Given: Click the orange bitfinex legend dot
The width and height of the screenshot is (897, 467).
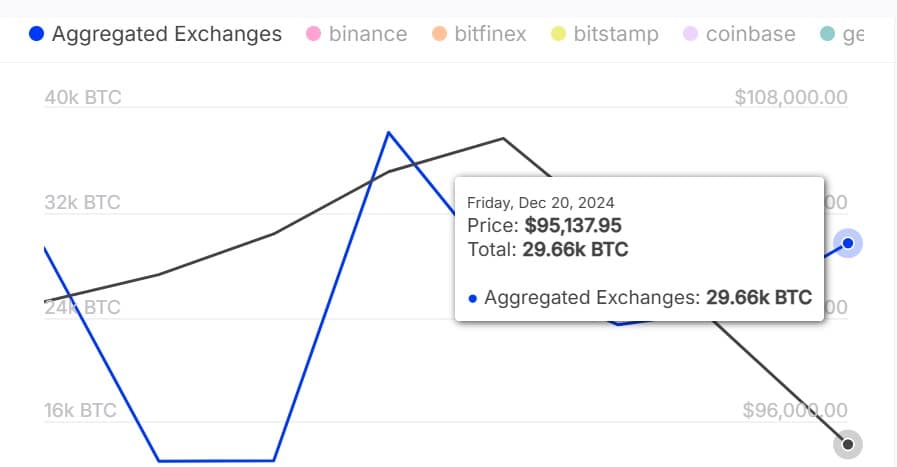Looking at the screenshot, I should tap(438, 34).
